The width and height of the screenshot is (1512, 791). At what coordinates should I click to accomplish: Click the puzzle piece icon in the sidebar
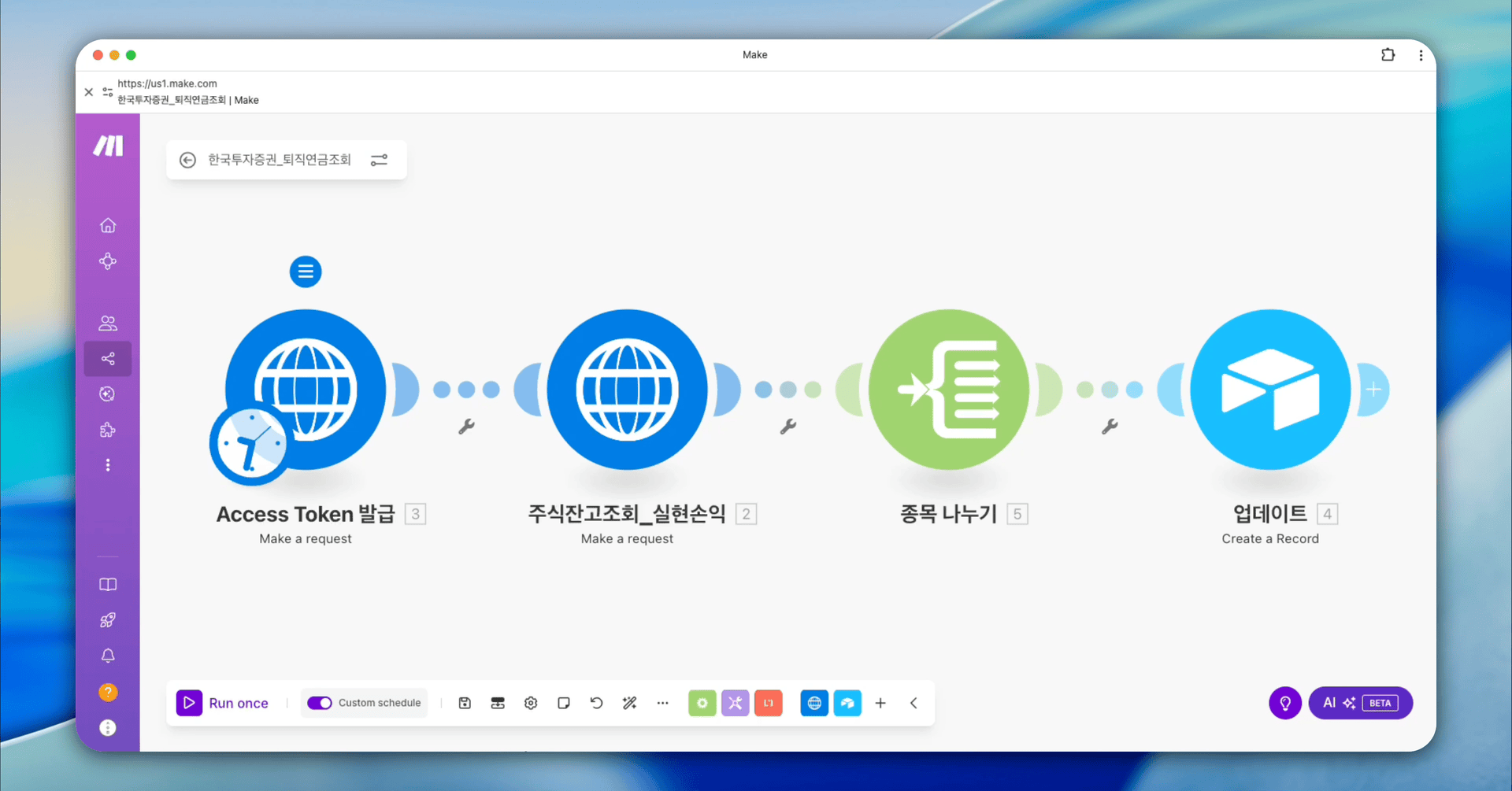coord(108,430)
